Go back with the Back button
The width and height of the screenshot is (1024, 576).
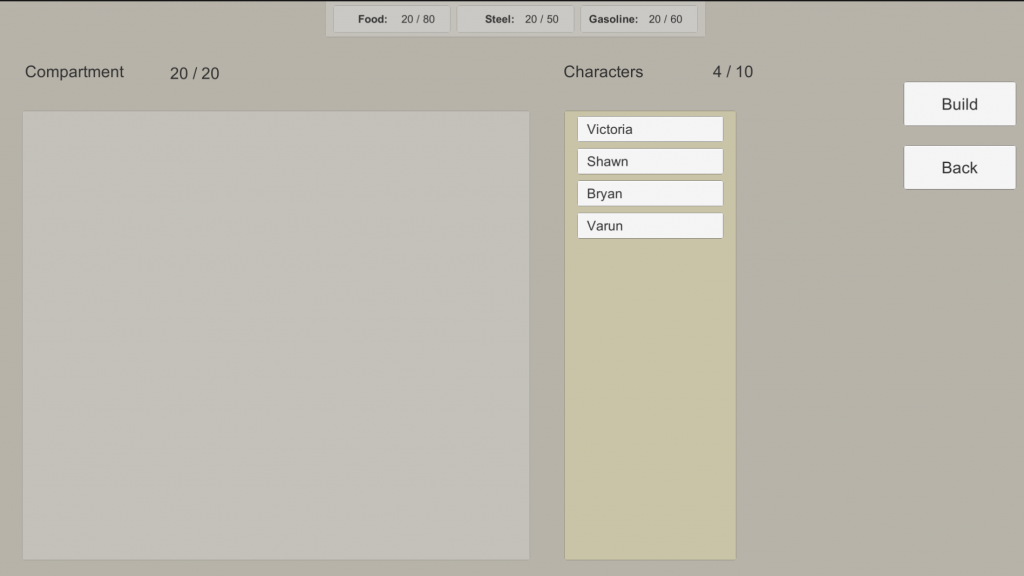click(959, 168)
